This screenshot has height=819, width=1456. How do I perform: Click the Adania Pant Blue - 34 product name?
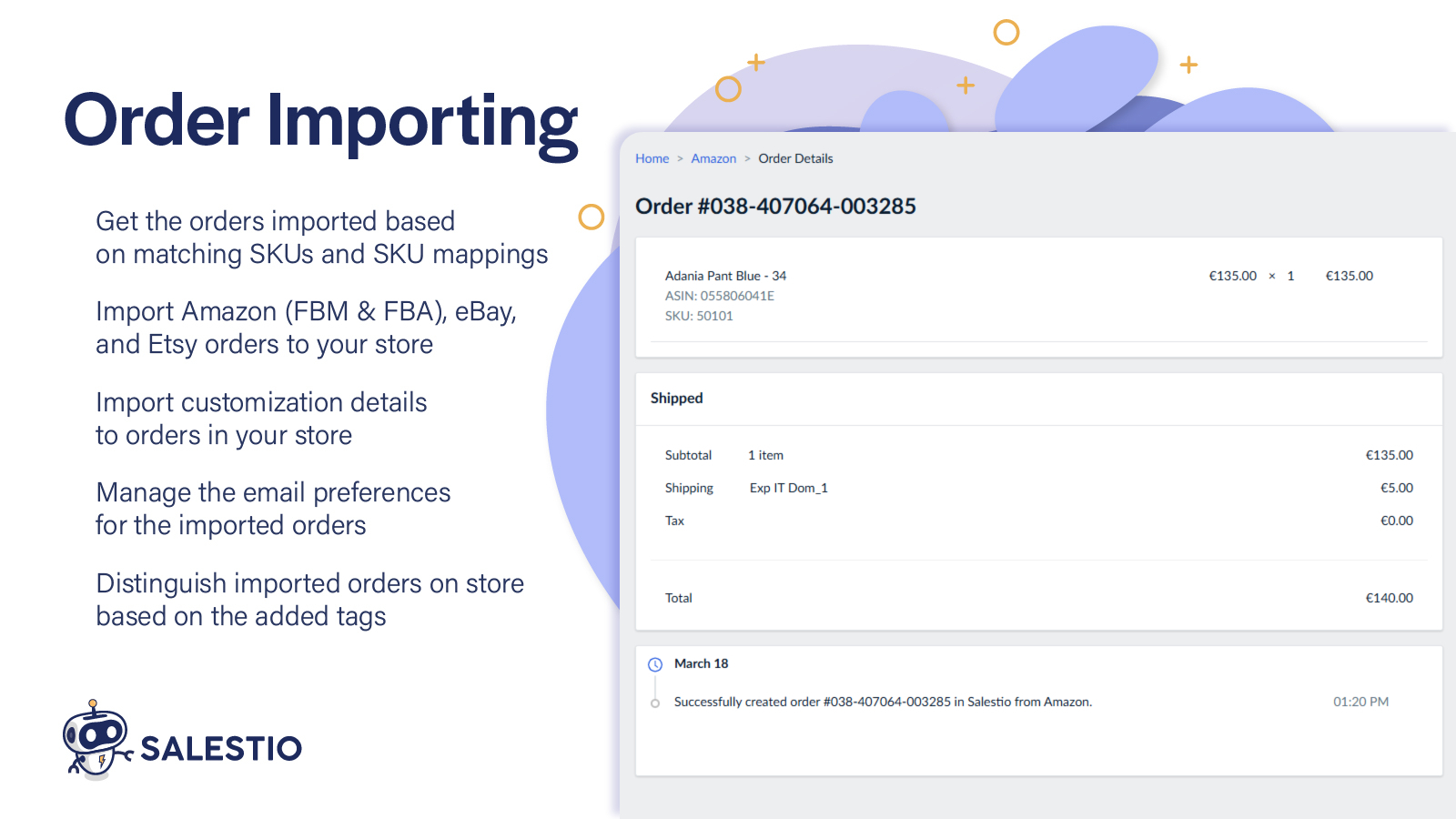(x=725, y=276)
